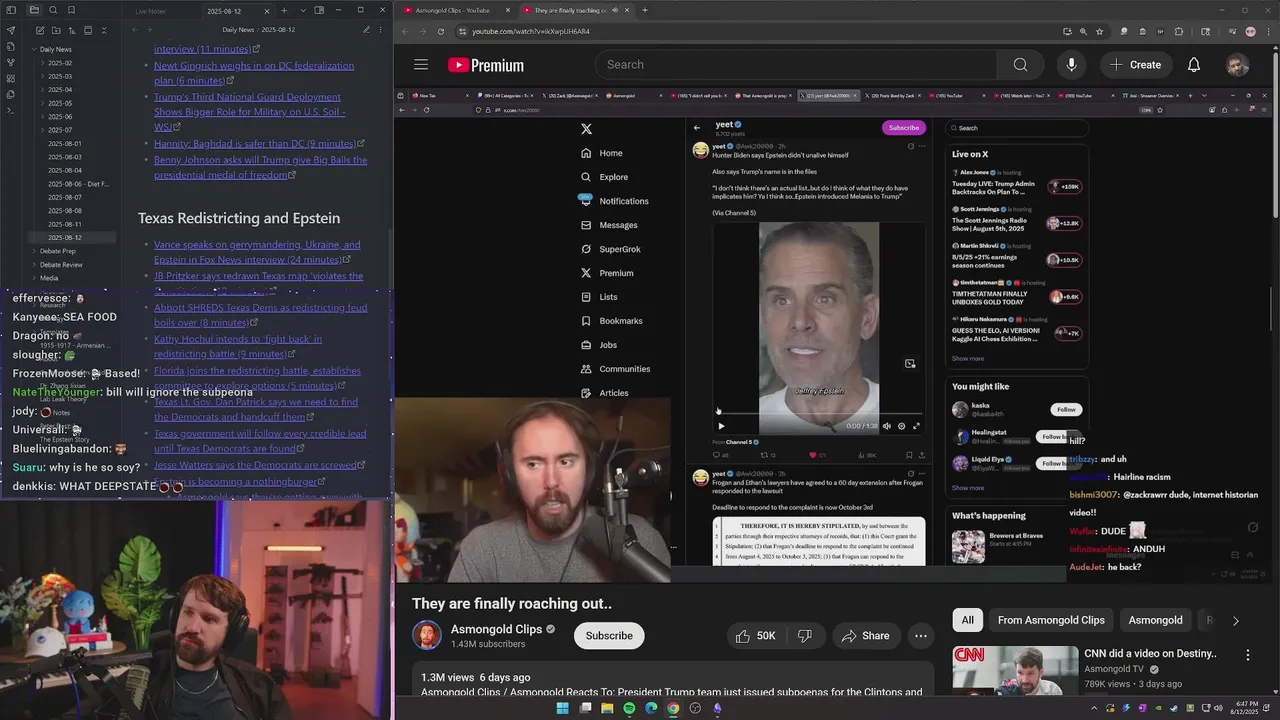Click the New note icon in Obsidian

click(38, 30)
